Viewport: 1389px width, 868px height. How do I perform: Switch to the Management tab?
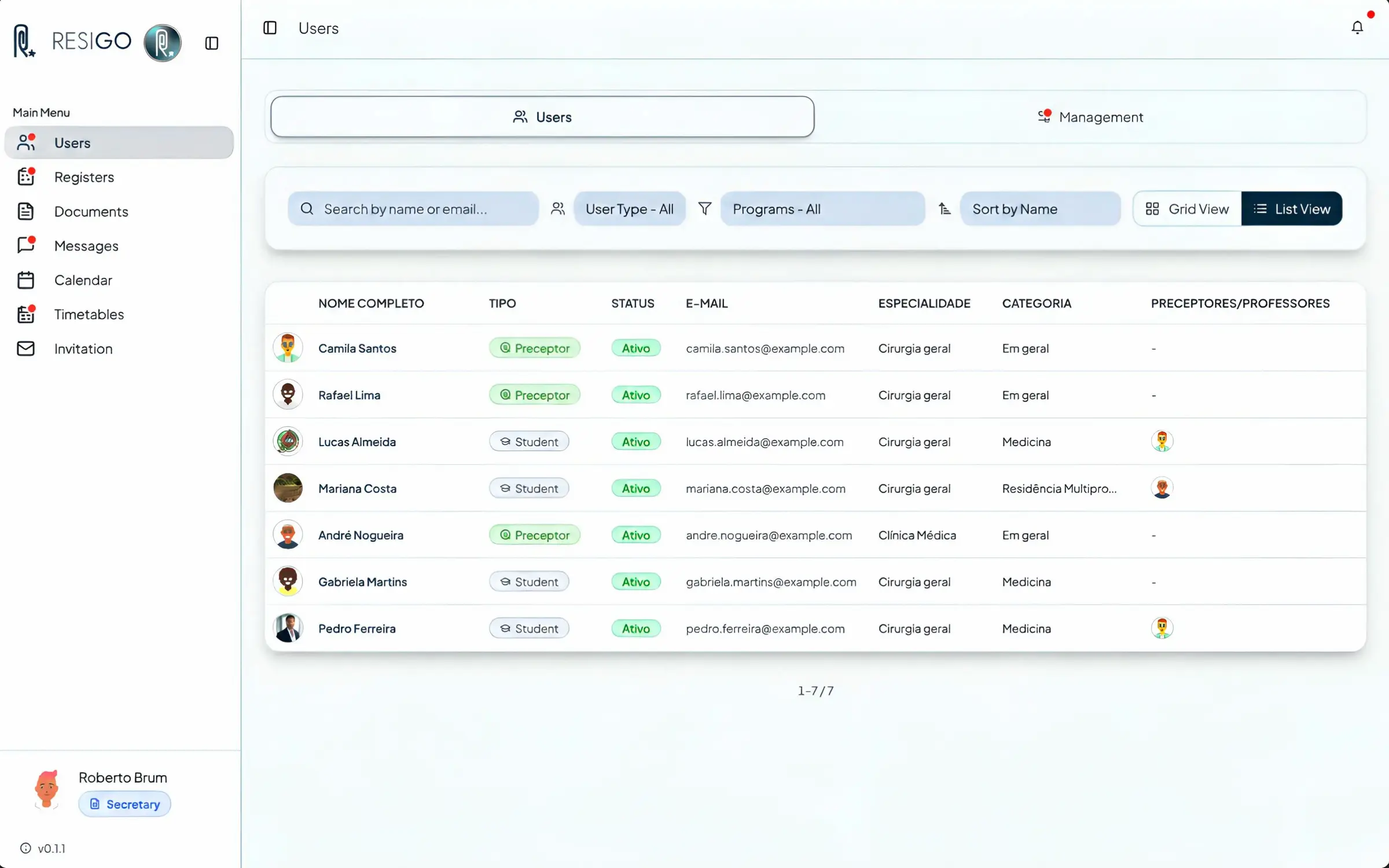click(x=1090, y=117)
